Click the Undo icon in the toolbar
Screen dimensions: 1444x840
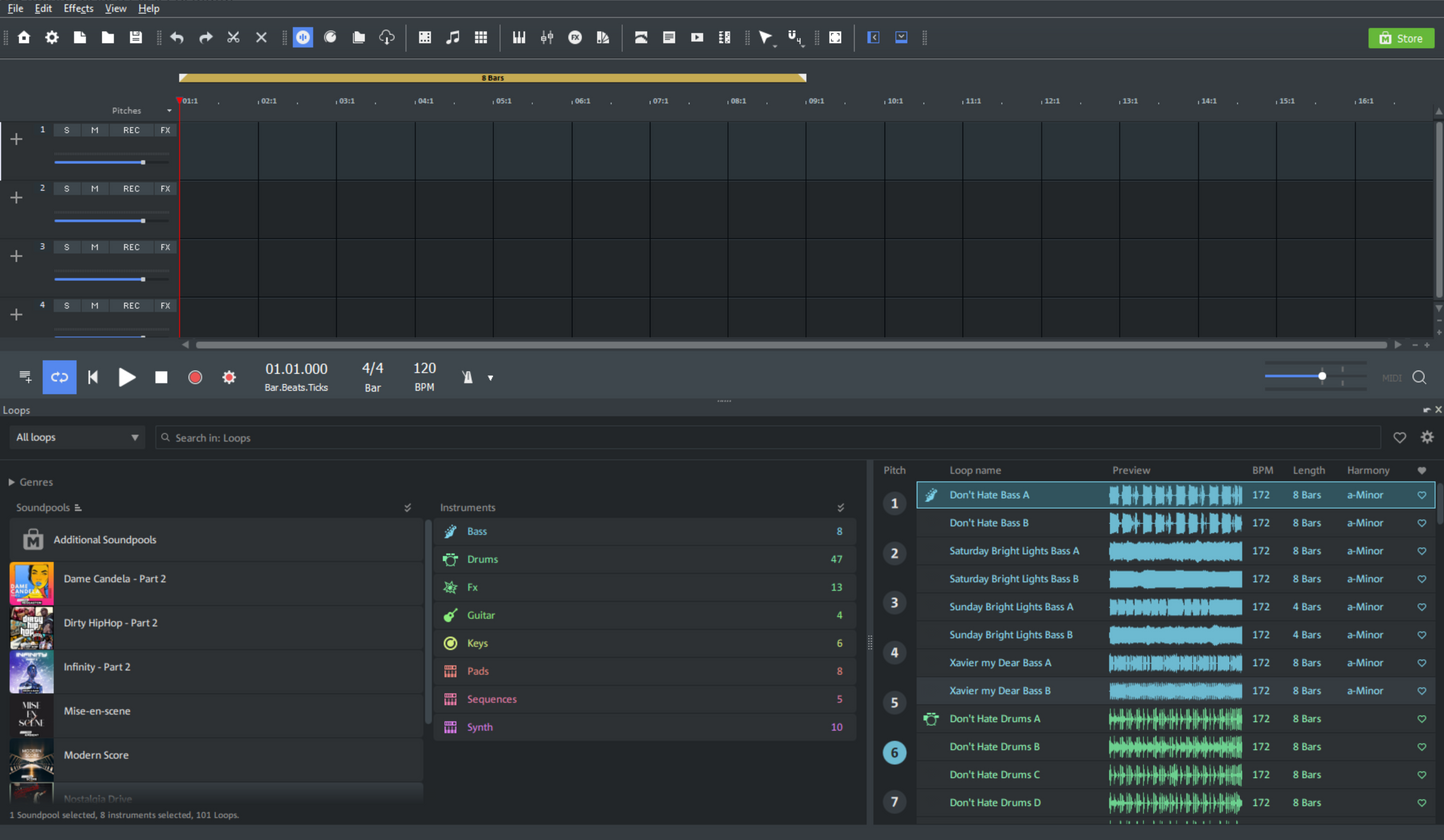coord(177,37)
